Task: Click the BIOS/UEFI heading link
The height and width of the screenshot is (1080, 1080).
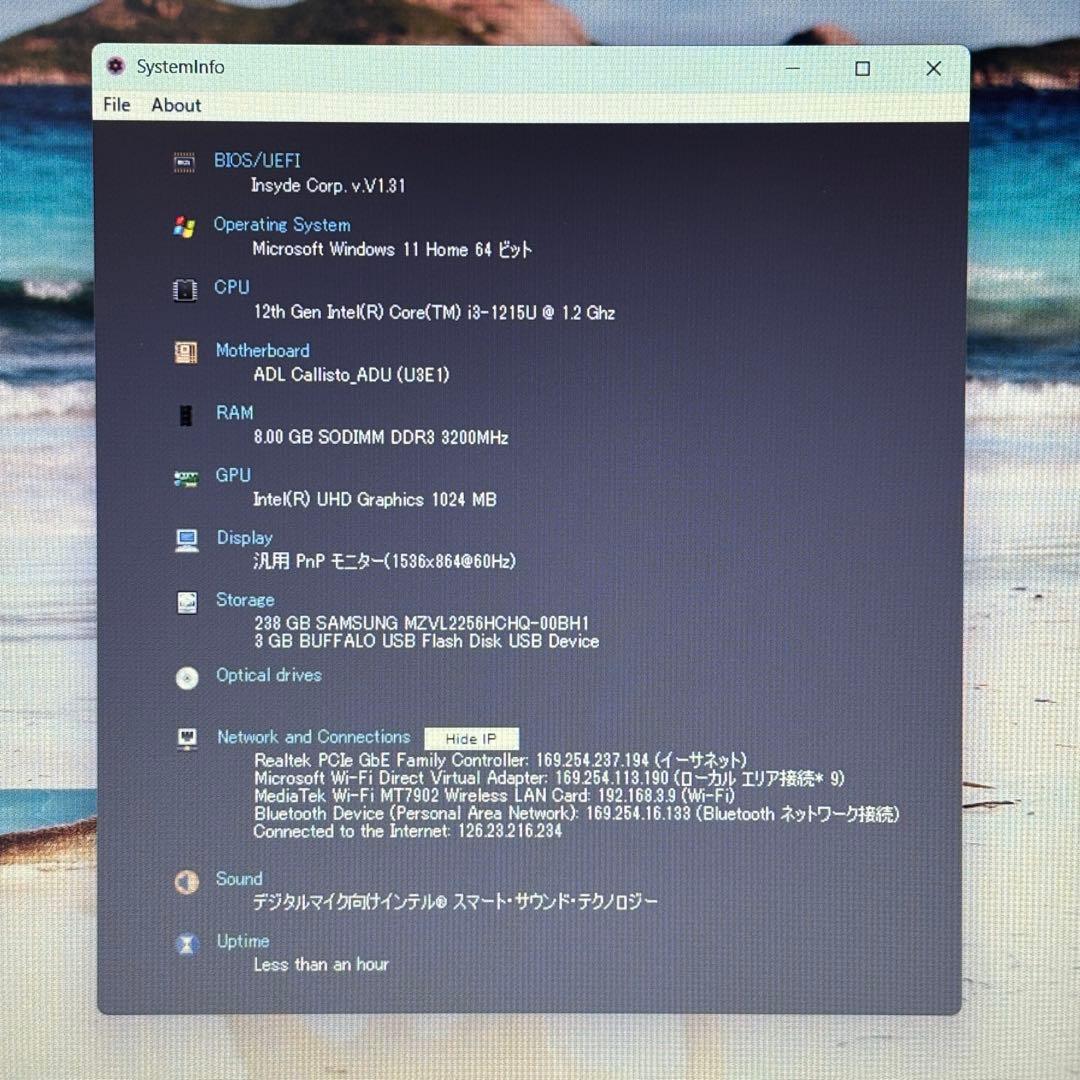Action: click(x=255, y=160)
